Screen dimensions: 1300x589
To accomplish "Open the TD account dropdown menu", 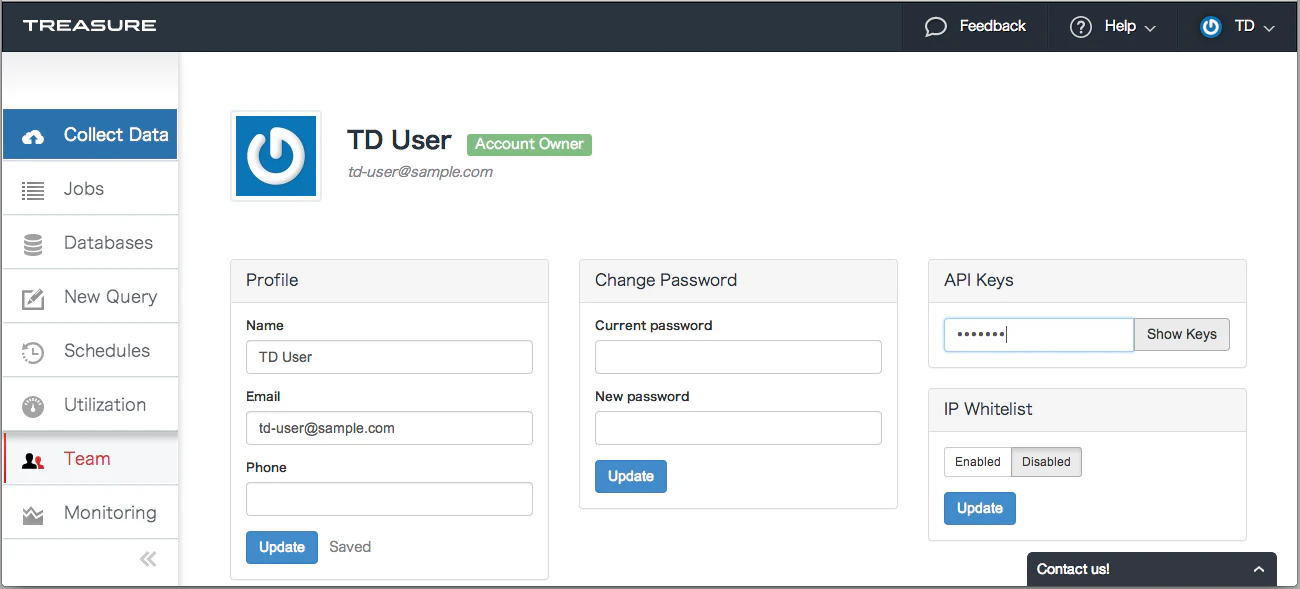I will [1238, 27].
